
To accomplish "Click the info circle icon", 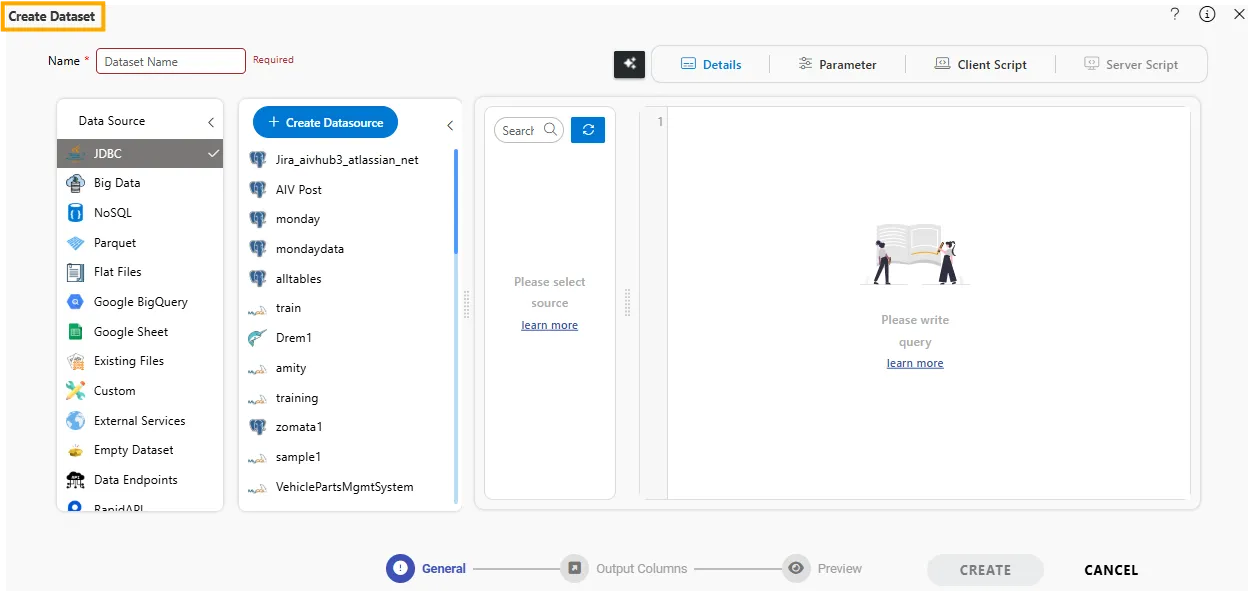I will tap(1207, 14).
